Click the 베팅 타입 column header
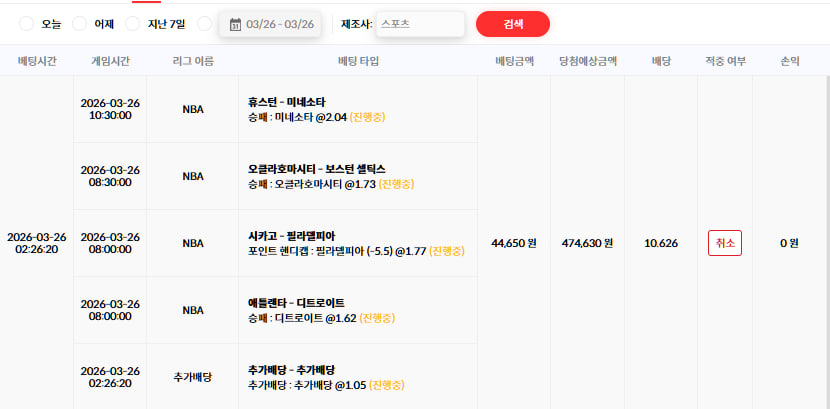This screenshot has height=409, width=830. 358,61
